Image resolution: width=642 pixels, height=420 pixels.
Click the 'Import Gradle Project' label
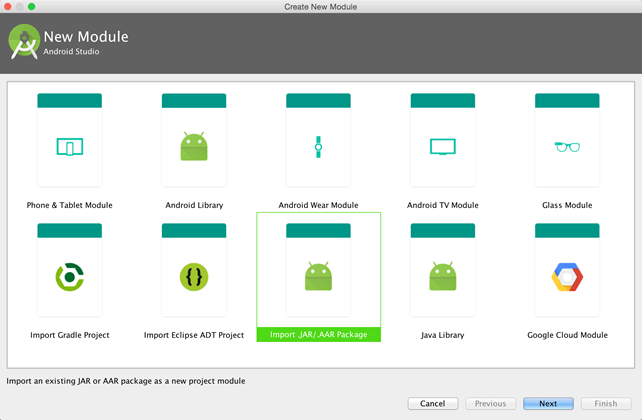tap(70, 335)
